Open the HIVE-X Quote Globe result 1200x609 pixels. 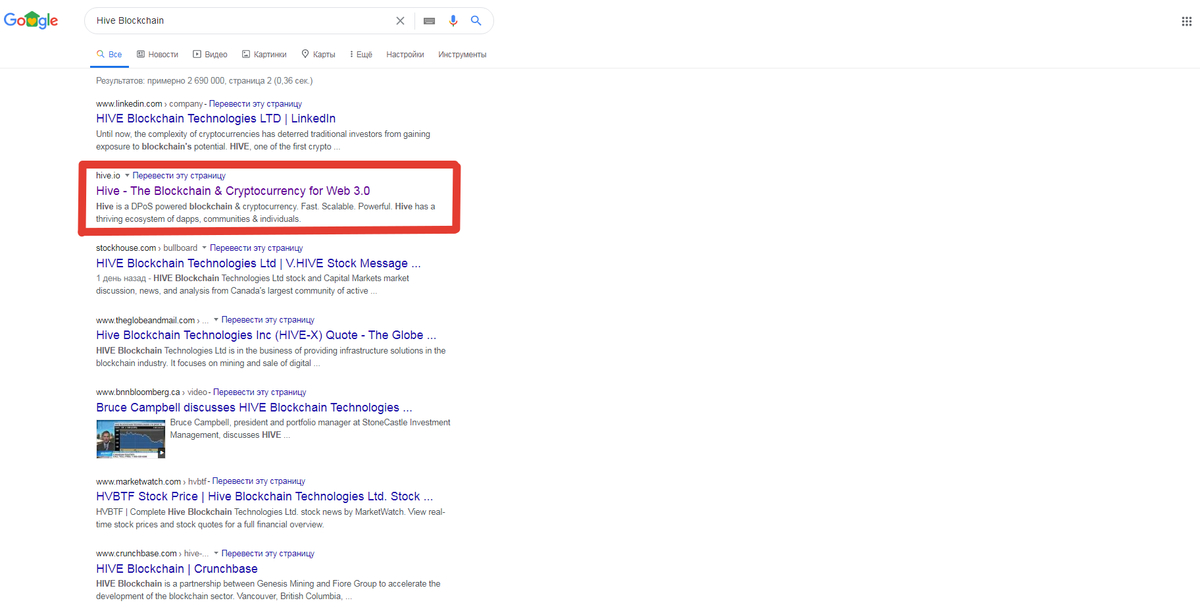266,335
